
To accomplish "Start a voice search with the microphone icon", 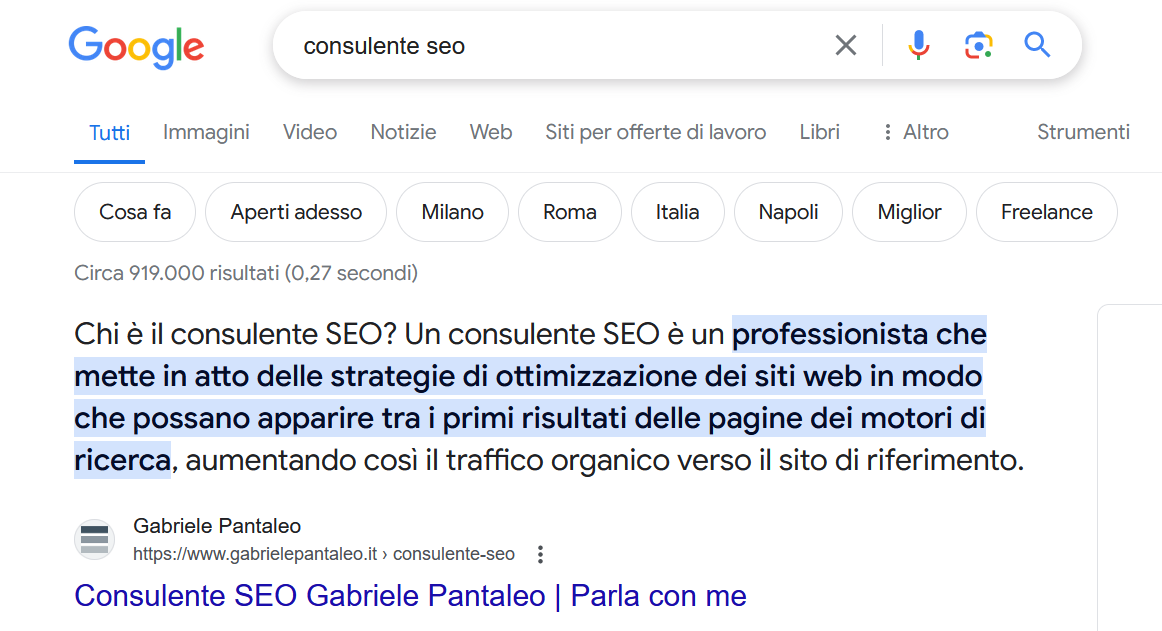I will click(918, 44).
